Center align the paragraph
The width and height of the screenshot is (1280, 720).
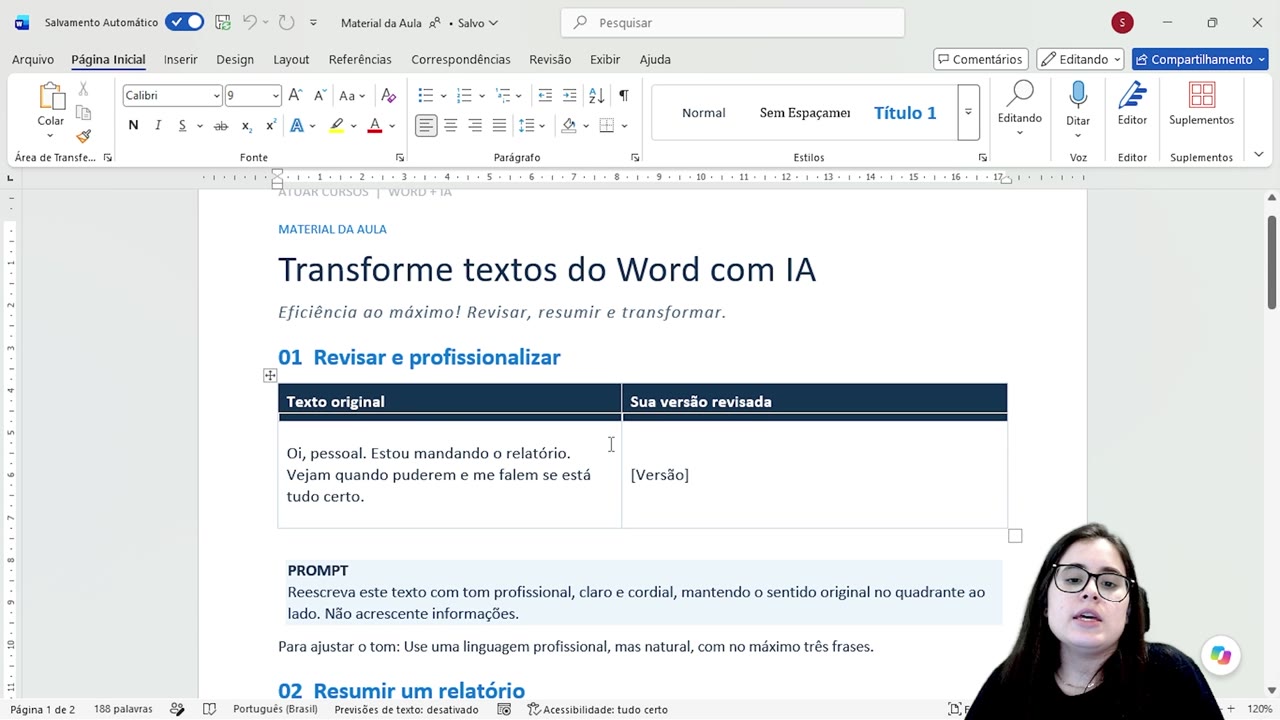pos(450,125)
